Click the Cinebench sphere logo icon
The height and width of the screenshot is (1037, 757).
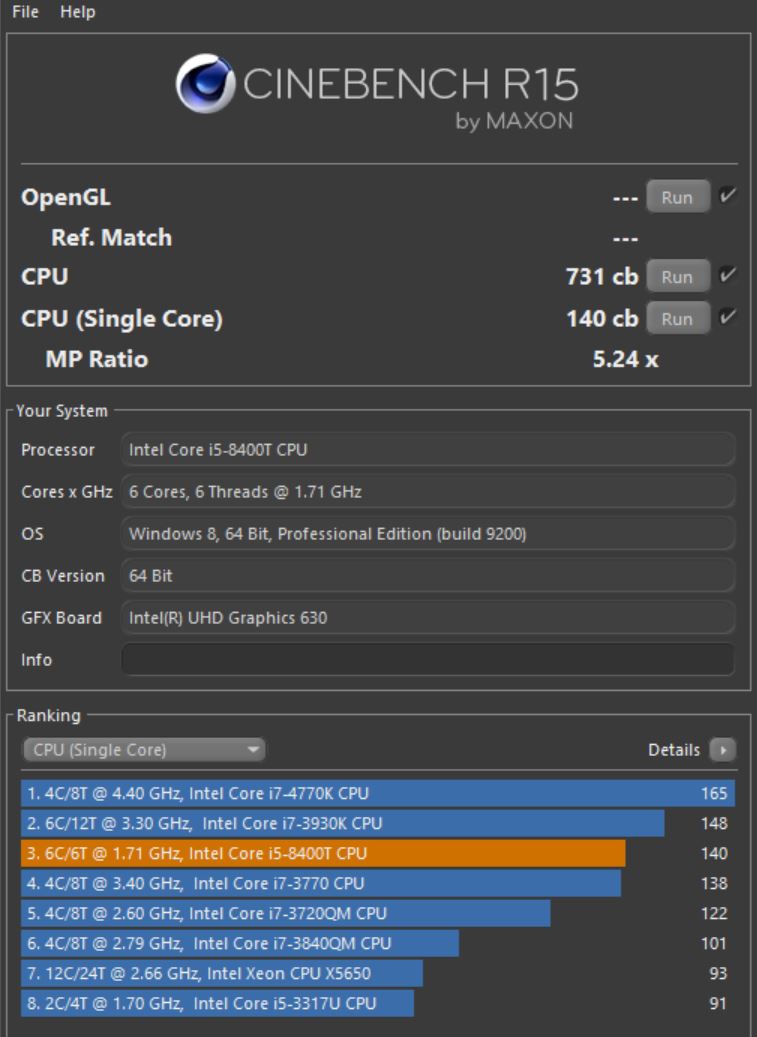pyautogui.click(x=206, y=83)
